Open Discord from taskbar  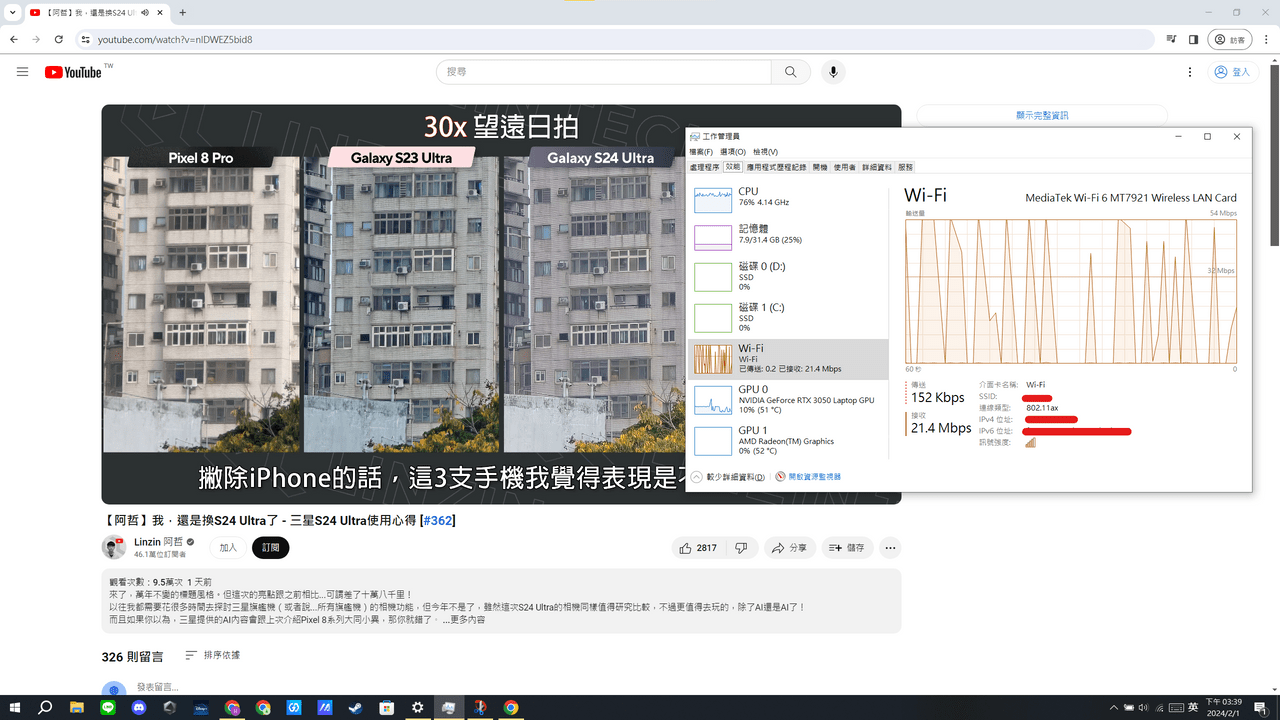point(139,707)
